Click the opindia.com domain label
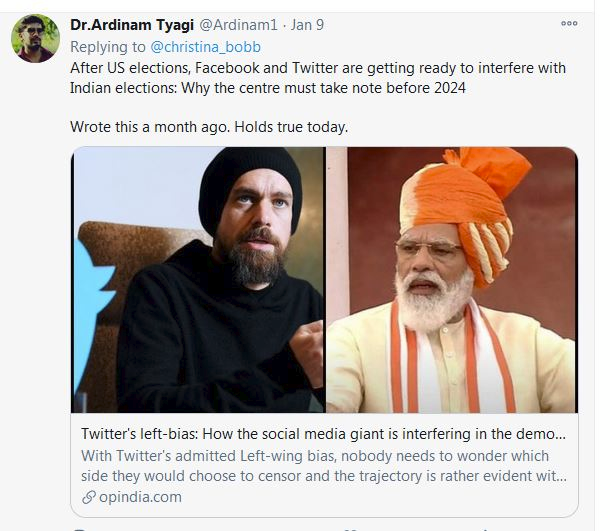610x531 pixels. [140, 497]
